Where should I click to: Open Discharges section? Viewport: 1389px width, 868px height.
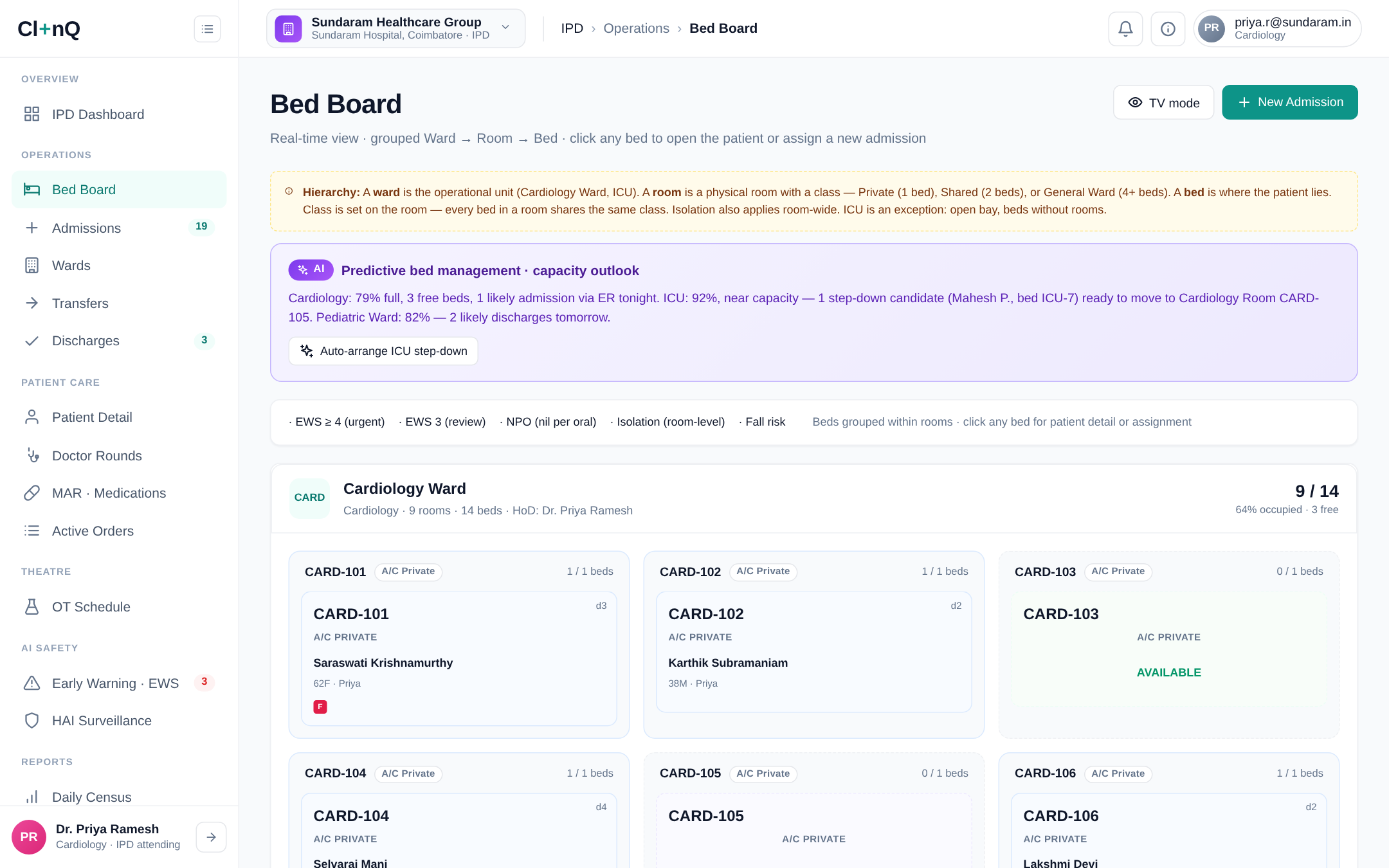(119, 341)
